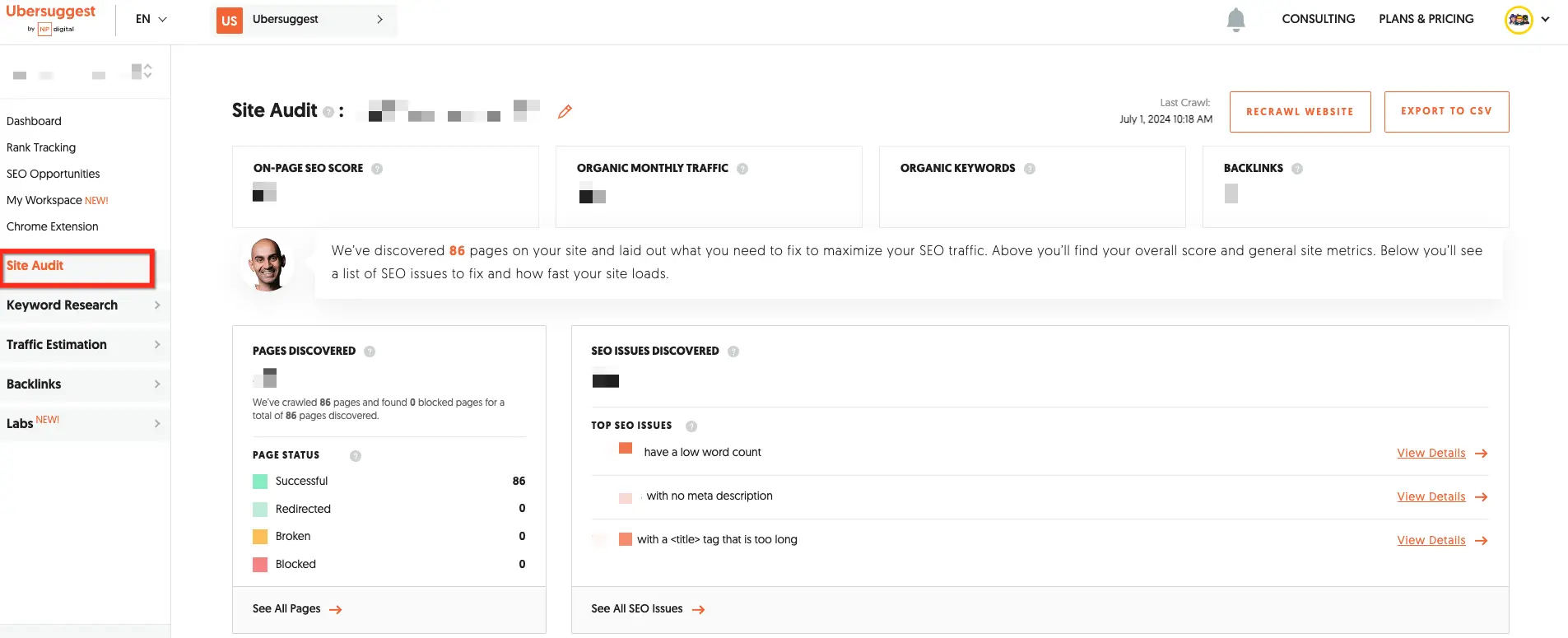Click the Recrawl Website button
Image resolution: width=1568 pixels, height=638 pixels.
pos(1300,112)
